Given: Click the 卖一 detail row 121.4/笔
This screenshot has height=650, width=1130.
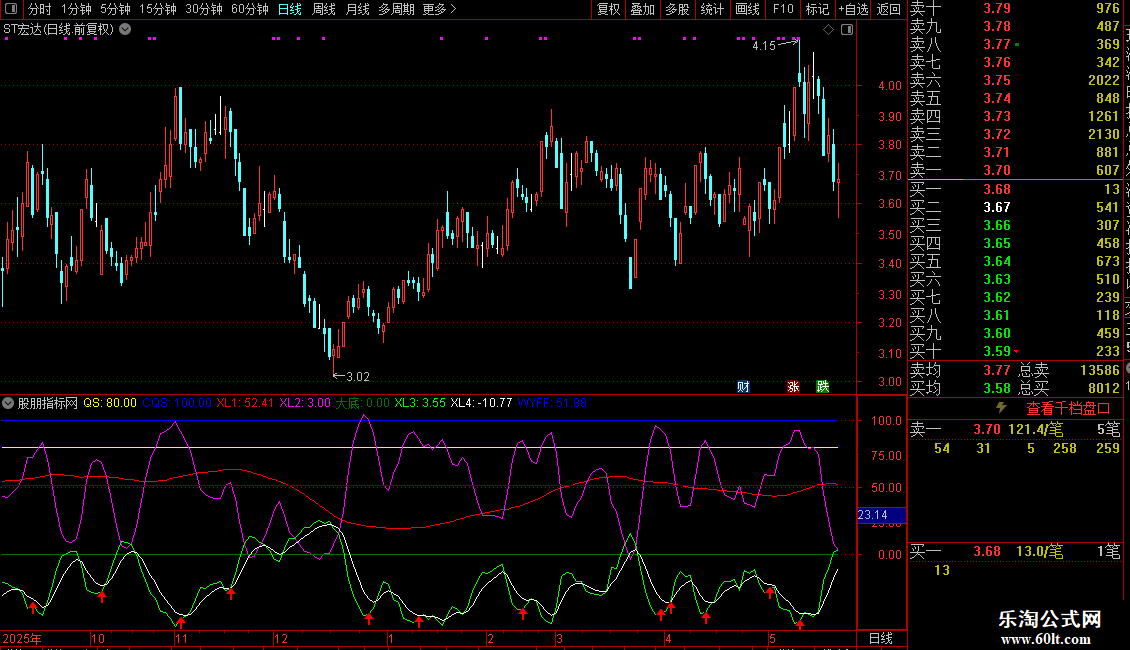Looking at the screenshot, I should coord(1015,430).
